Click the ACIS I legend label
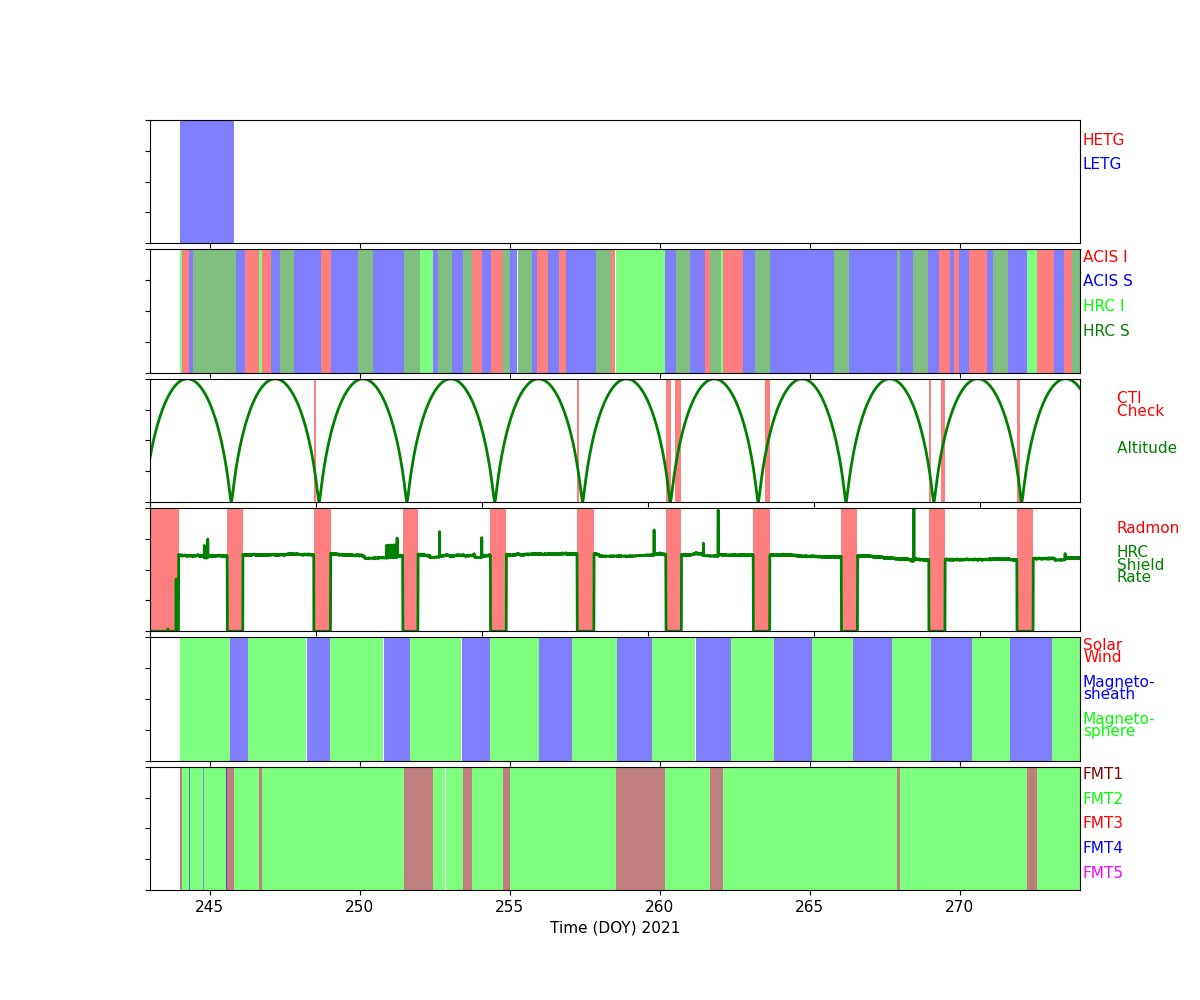1200x1000 pixels. coord(1104,257)
